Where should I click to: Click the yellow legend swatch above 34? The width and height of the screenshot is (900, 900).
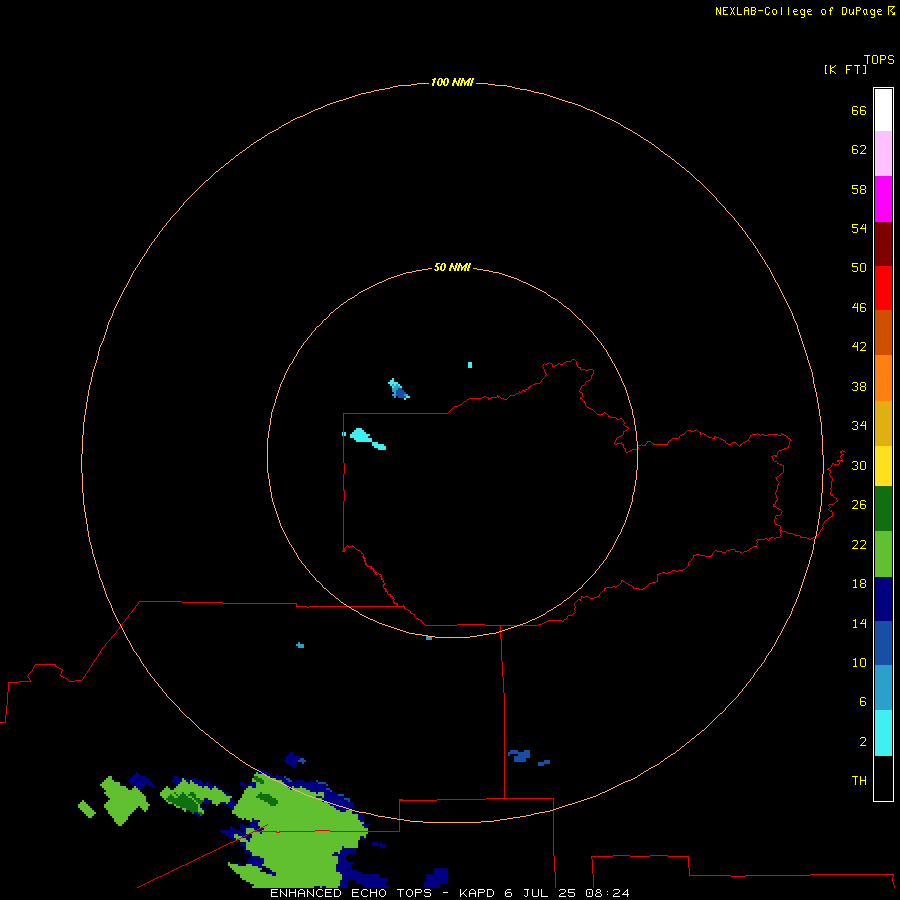(883, 466)
